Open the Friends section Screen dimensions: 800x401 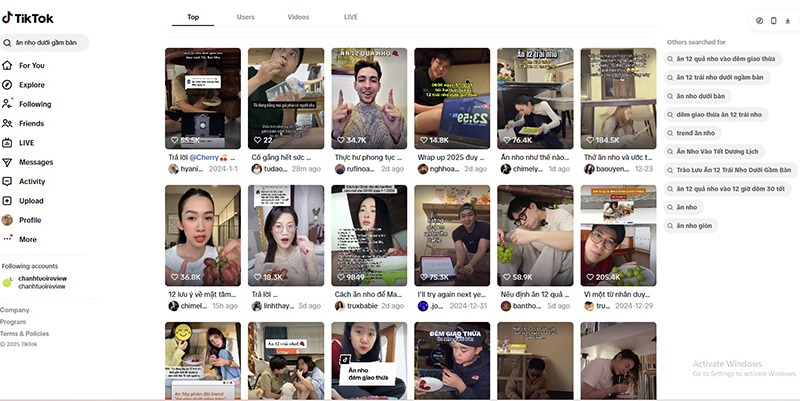coord(31,123)
